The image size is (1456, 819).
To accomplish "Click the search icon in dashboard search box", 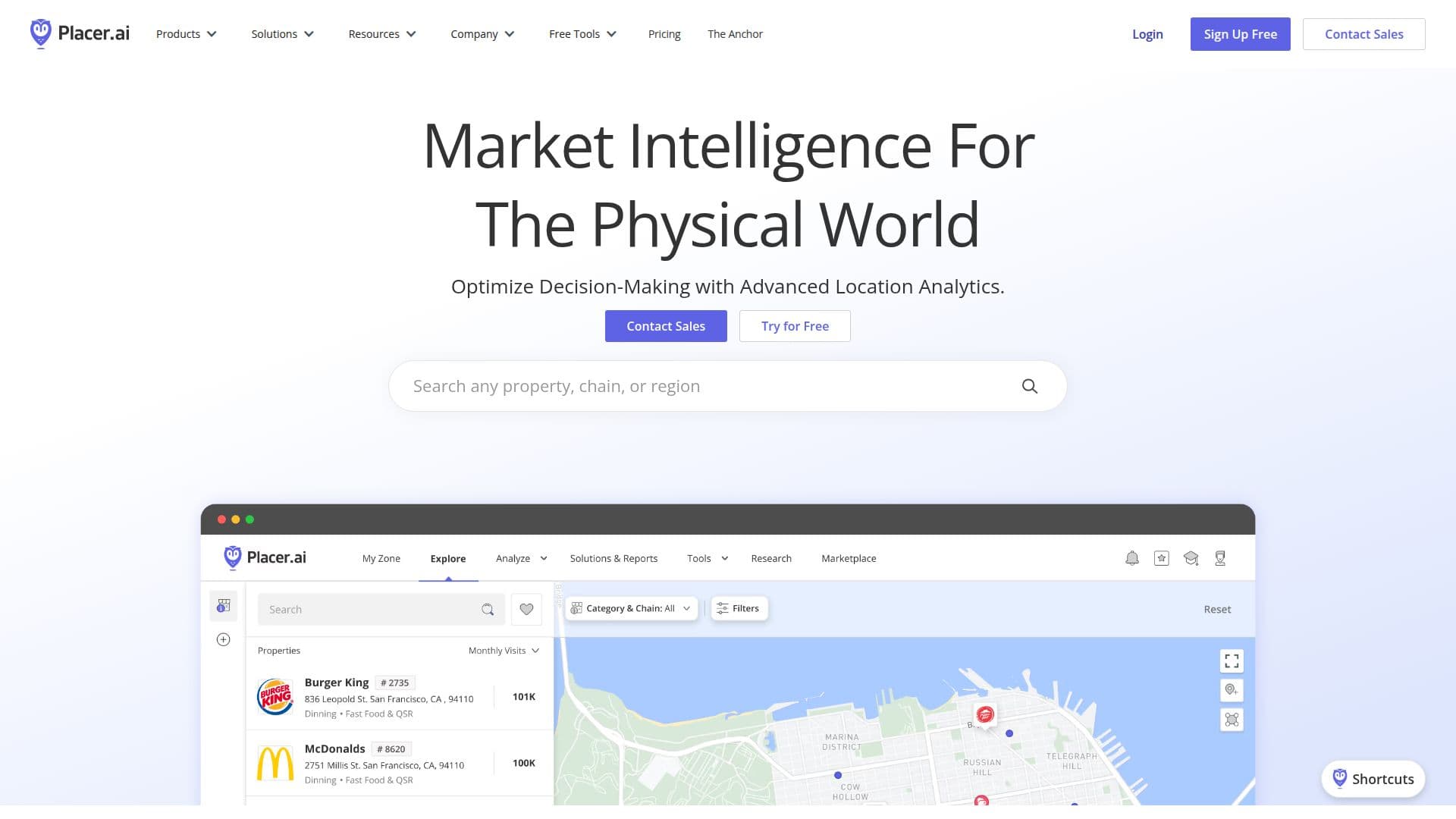I will click(488, 609).
